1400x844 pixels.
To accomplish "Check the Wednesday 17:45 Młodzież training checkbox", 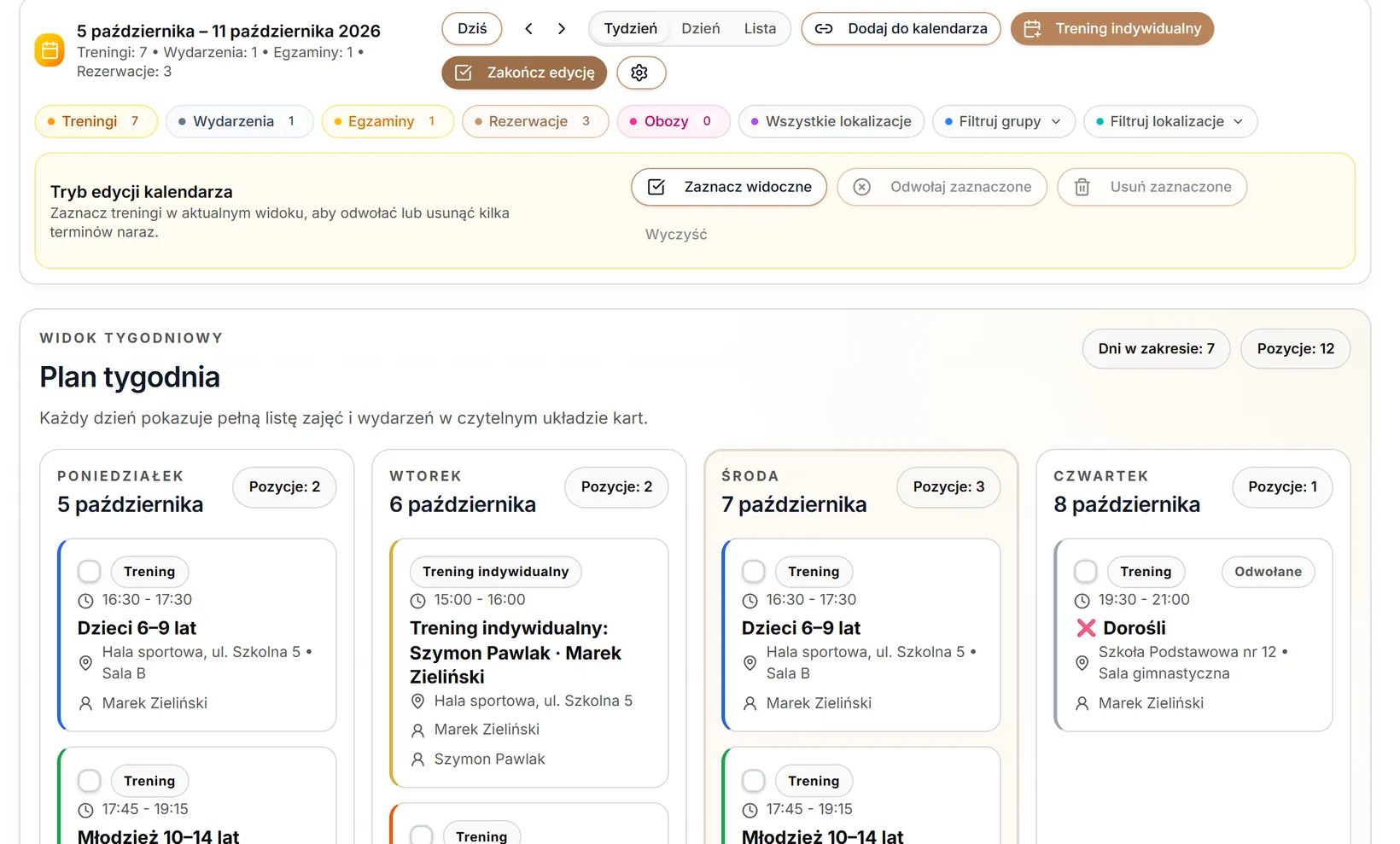I will [x=754, y=780].
